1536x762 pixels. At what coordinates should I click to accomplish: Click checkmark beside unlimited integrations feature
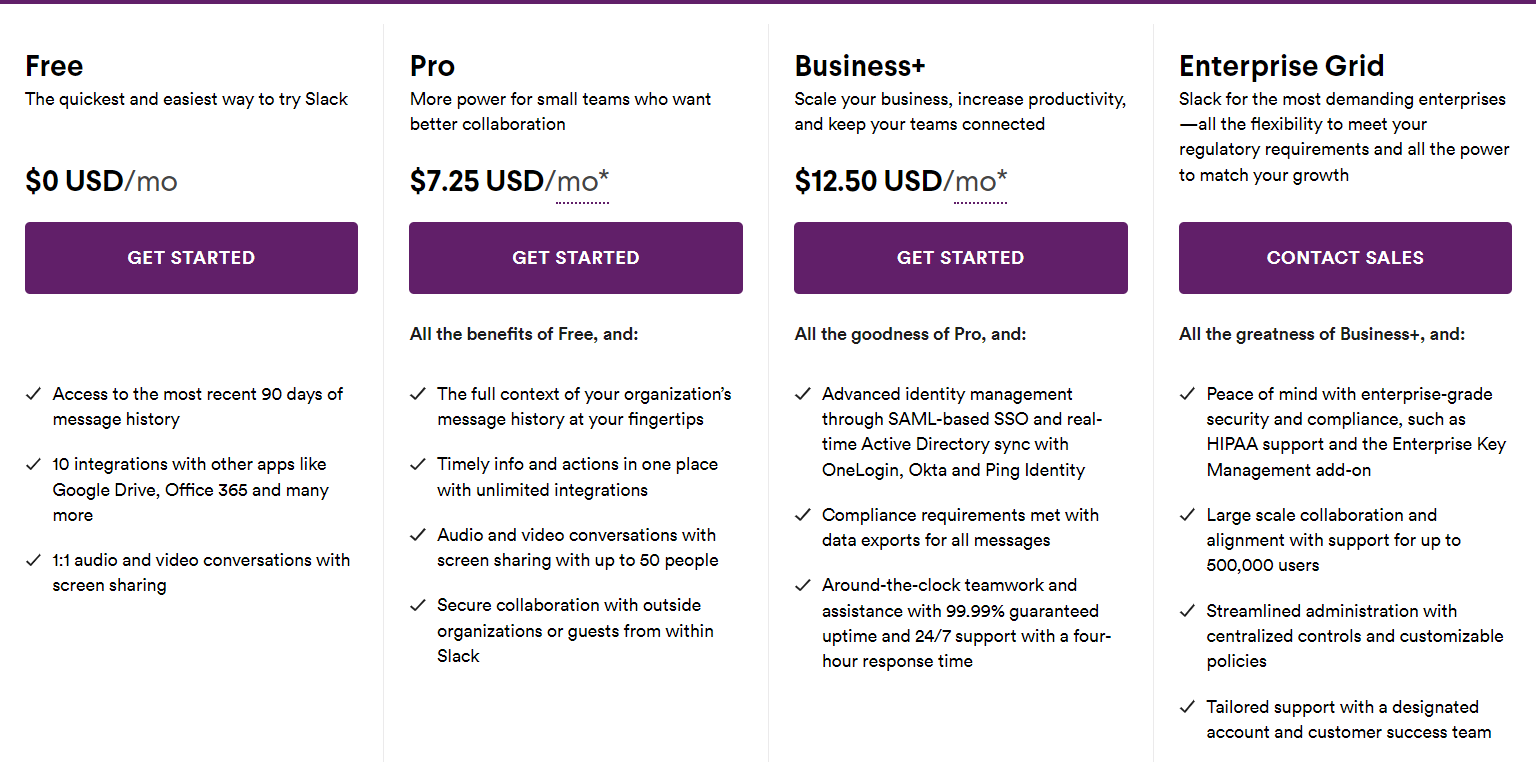point(418,464)
